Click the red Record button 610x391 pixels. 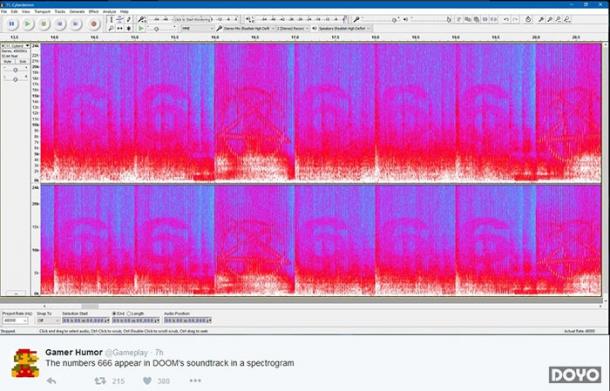pyautogui.click(x=93, y=24)
